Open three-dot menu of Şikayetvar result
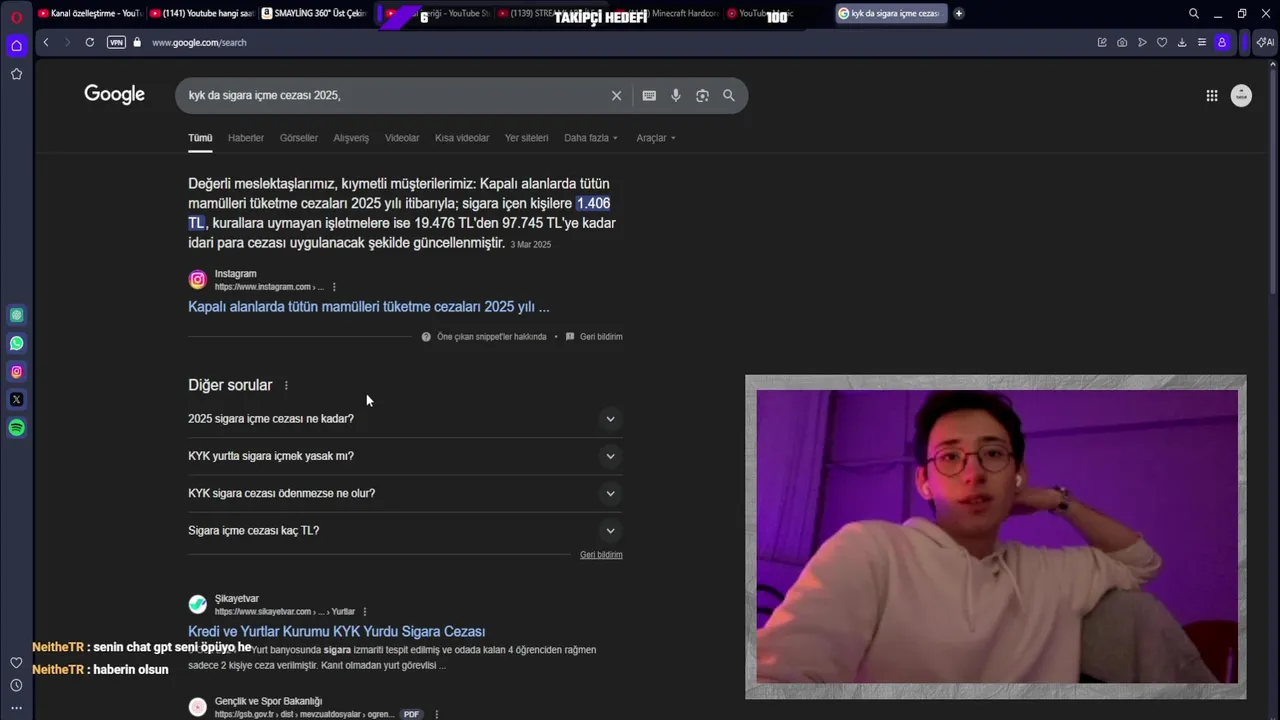 click(x=364, y=612)
